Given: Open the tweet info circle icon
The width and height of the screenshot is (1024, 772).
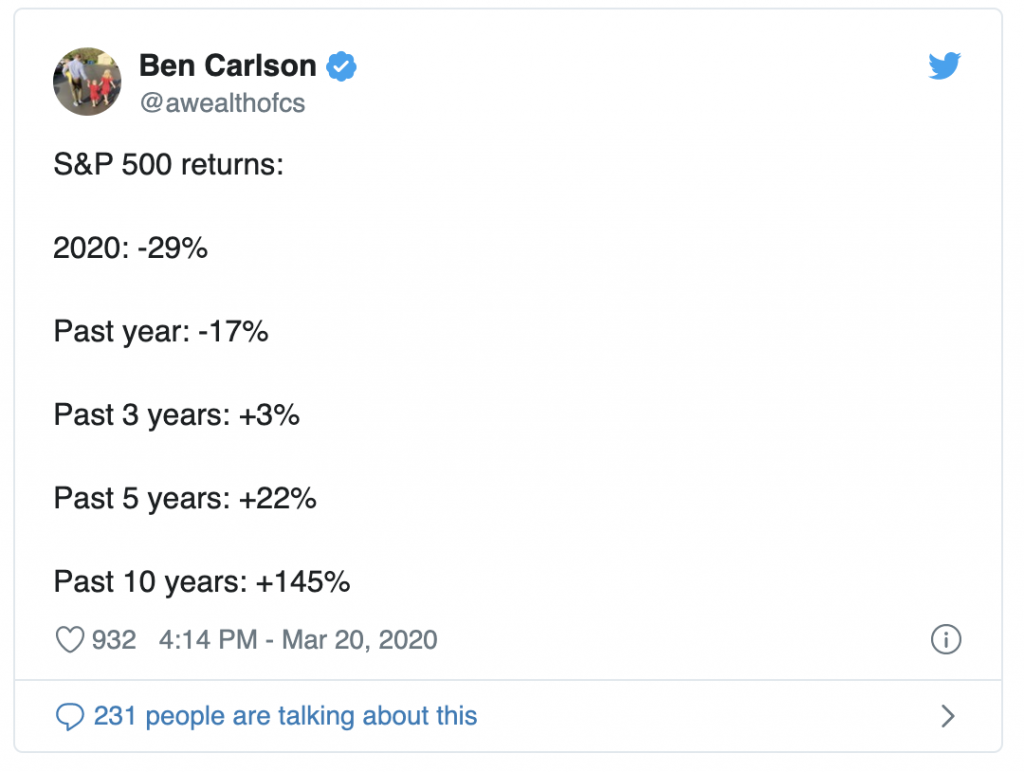Looking at the screenshot, I should click(x=945, y=640).
